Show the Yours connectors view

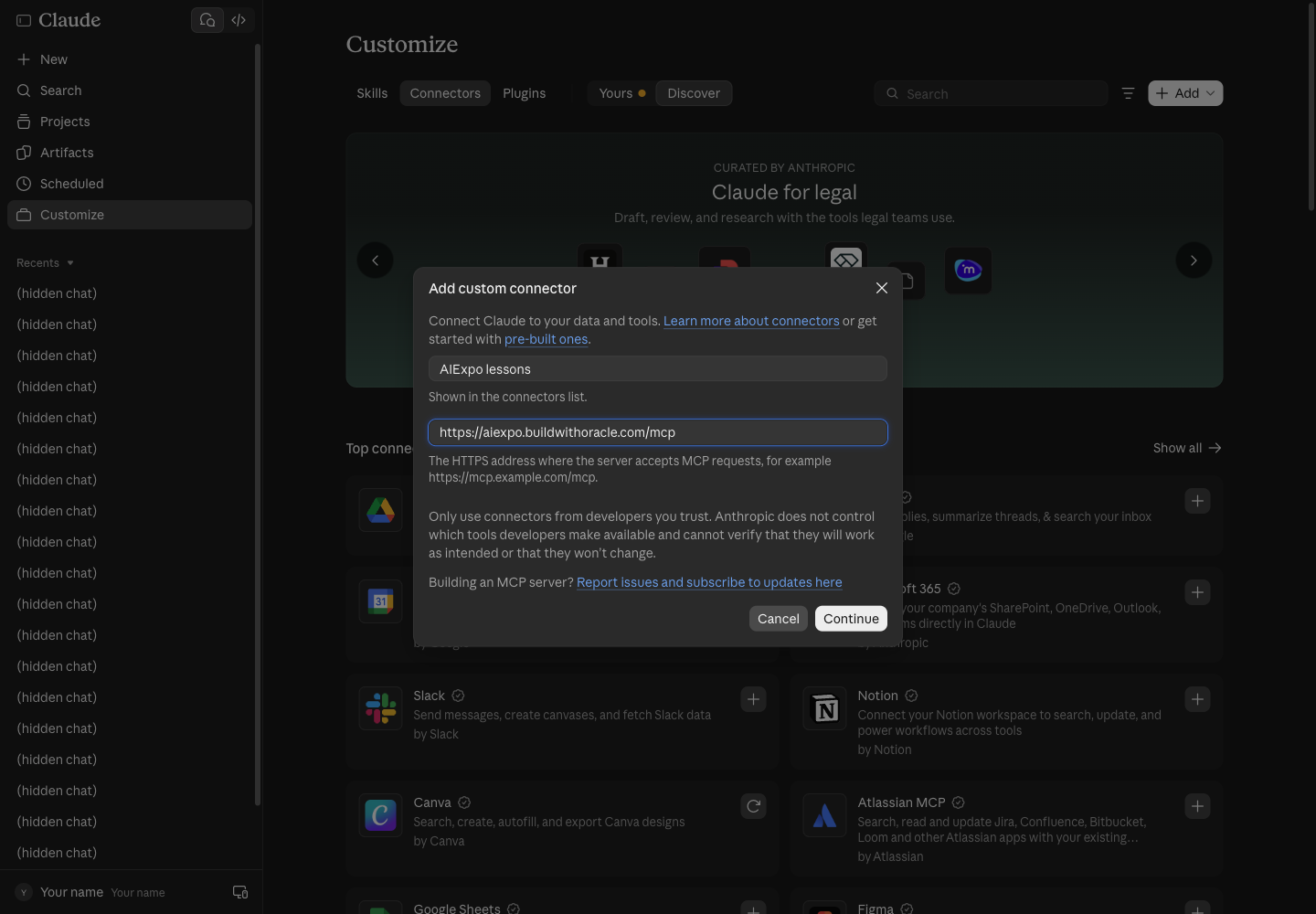(x=621, y=93)
